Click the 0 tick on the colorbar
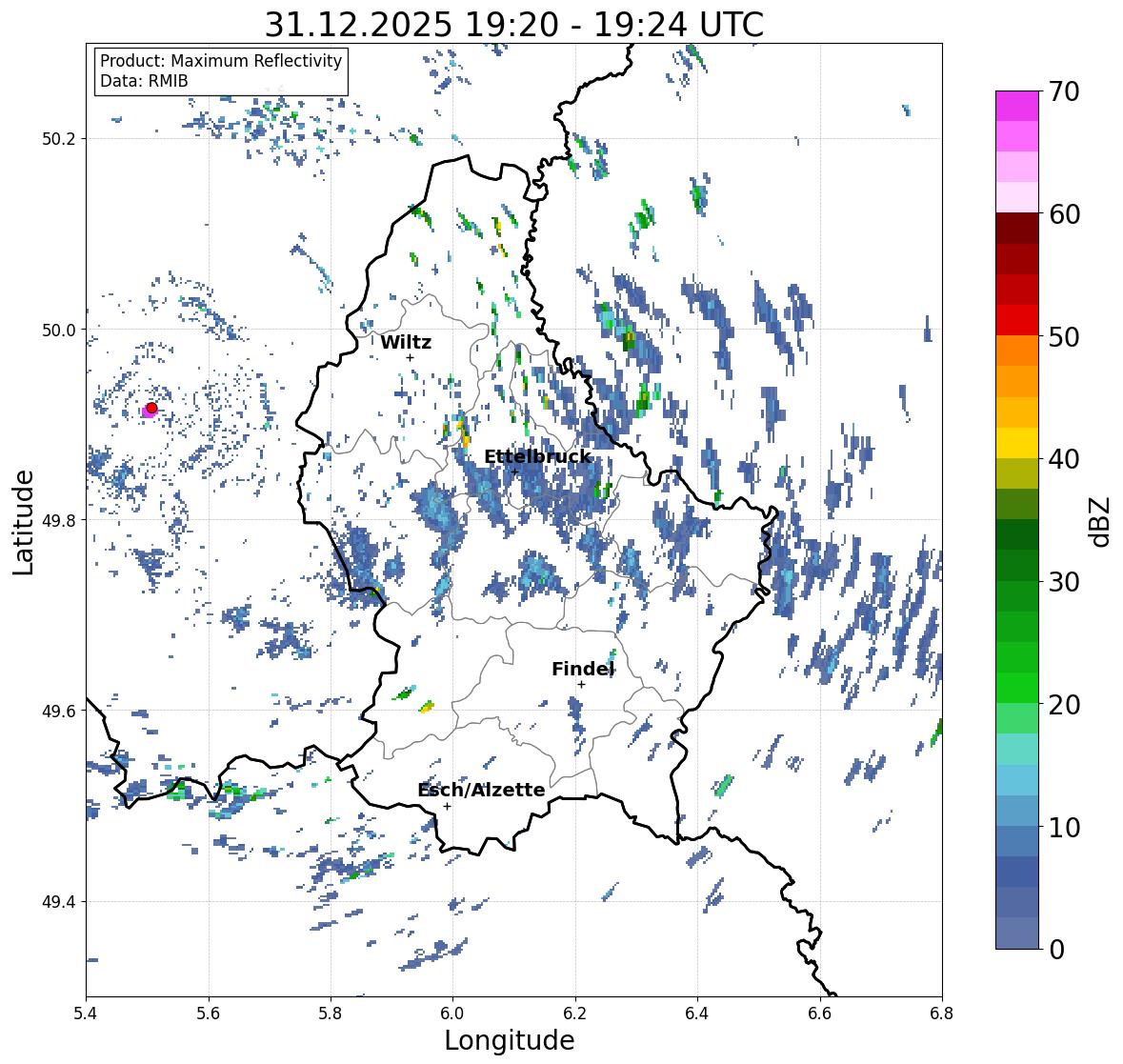Image resolution: width=1123 pixels, height=1064 pixels. coord(1055,950)
